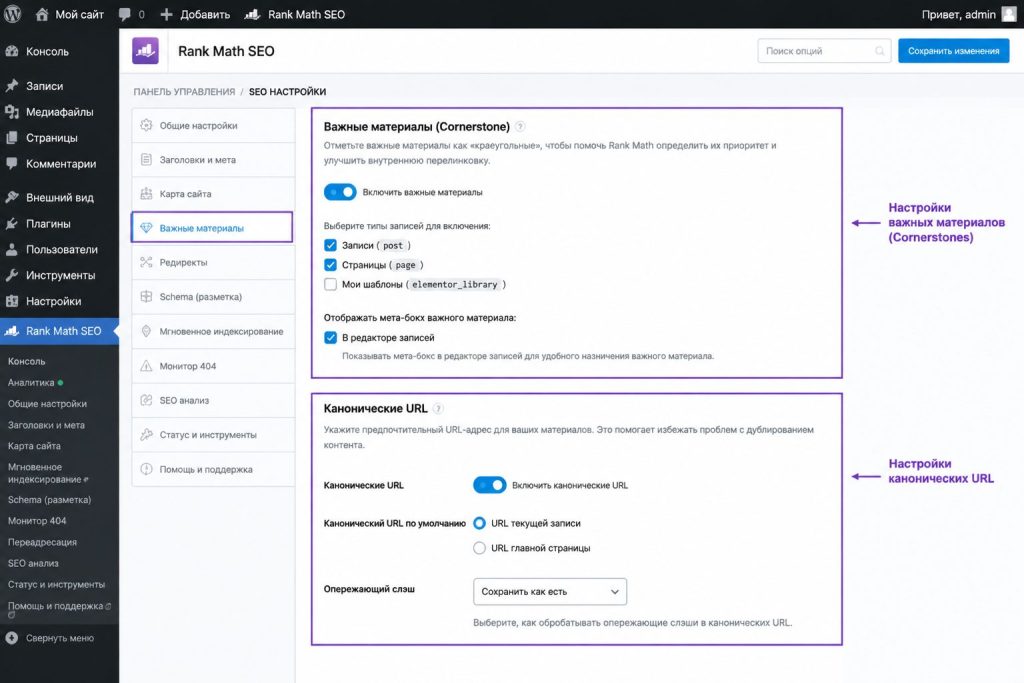Open the Сохранить как есть dropdown
Image resolution: width=1024 pixels, height=683 pixels.
click(x=550, y=592)
